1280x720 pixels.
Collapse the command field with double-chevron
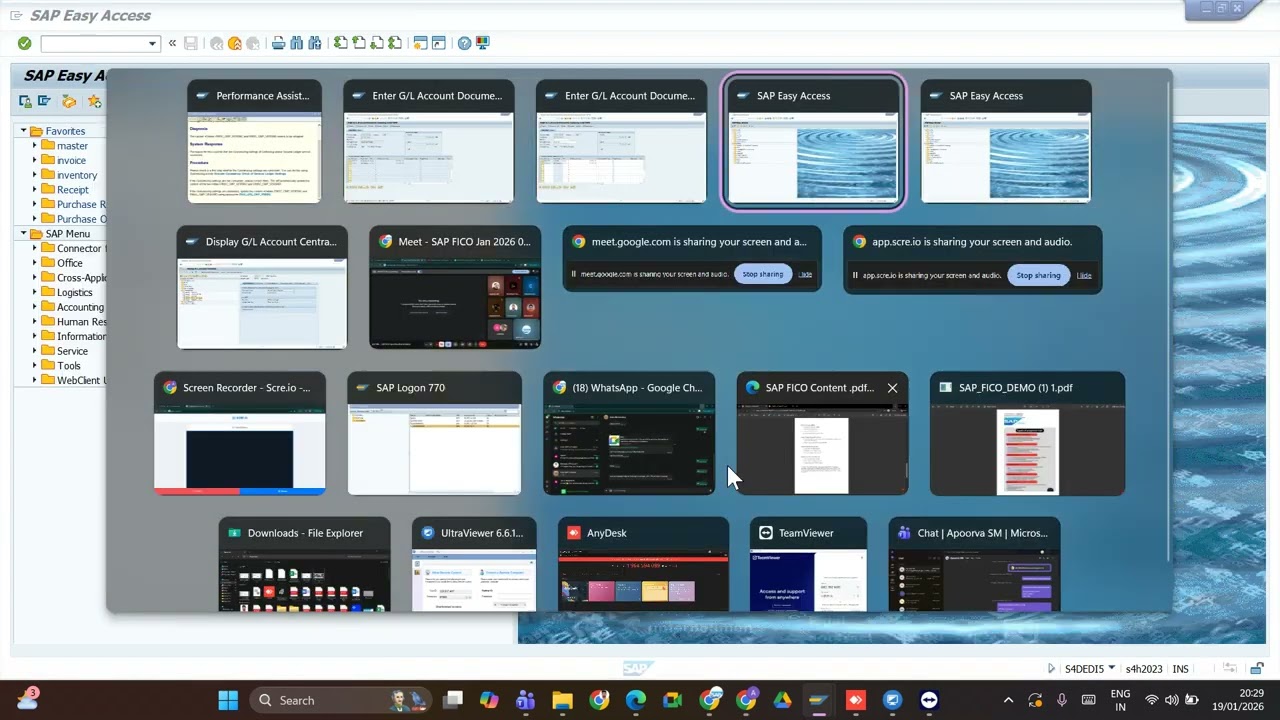[x=172, y=43]
